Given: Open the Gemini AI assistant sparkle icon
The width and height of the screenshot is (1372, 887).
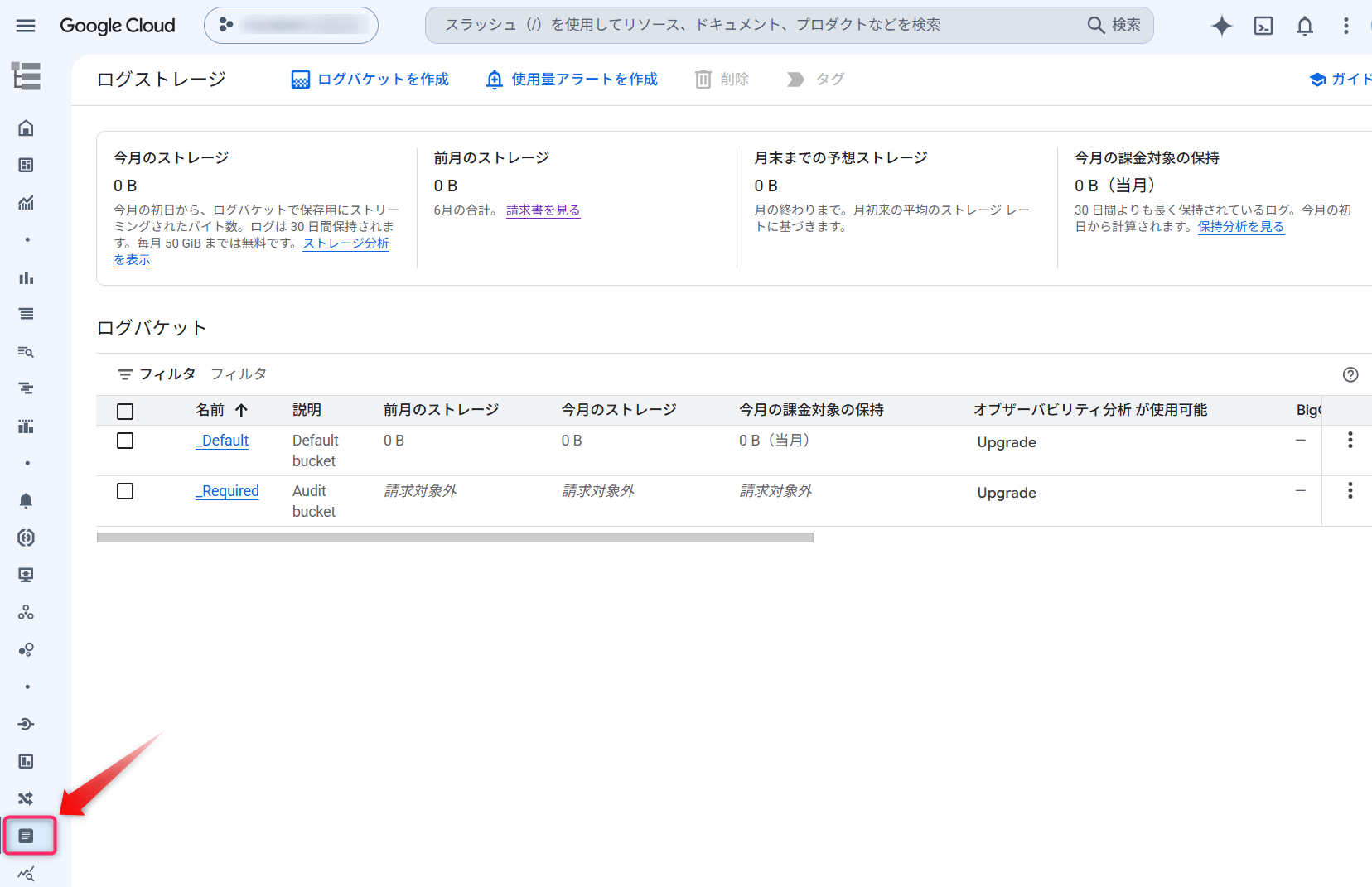Looking at the screenshot, I should 1221,26.
